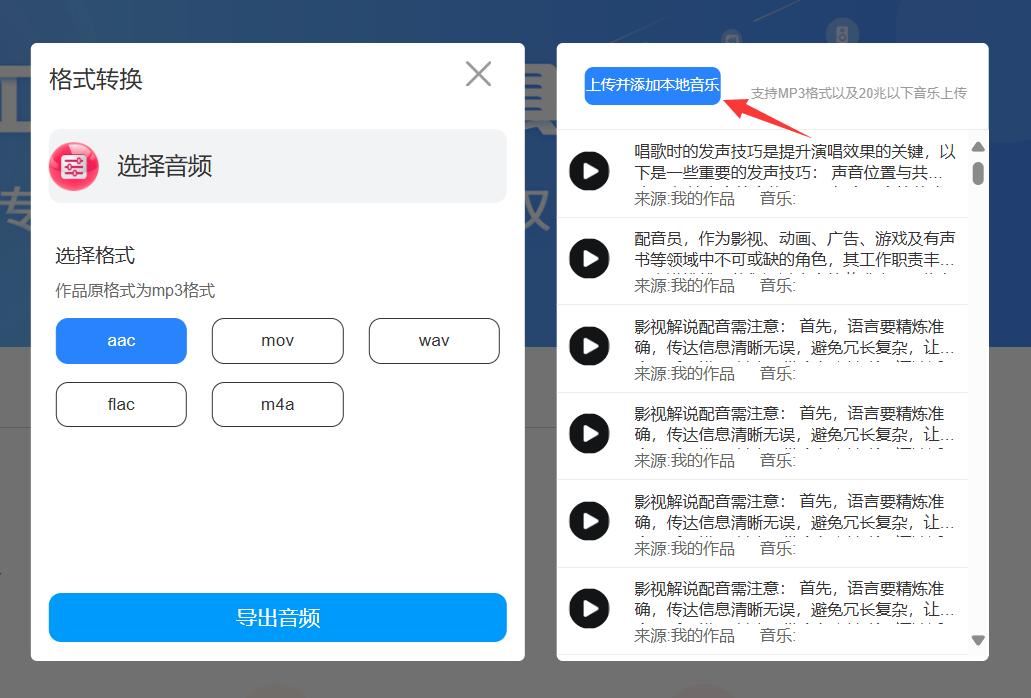
Task: Click 上传并添加本地音乐 to upload music
Action: [652, 87]
